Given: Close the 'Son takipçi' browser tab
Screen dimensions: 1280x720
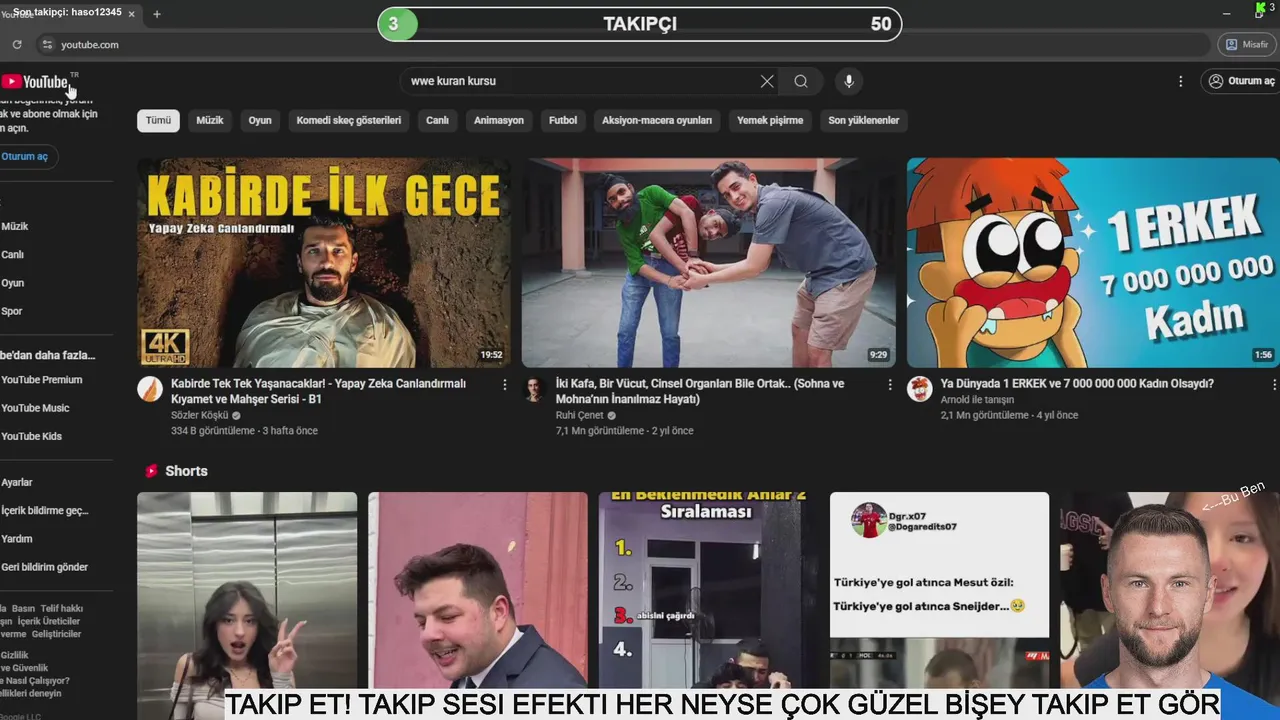Looking at the screenshot, I should pos(131,14).
